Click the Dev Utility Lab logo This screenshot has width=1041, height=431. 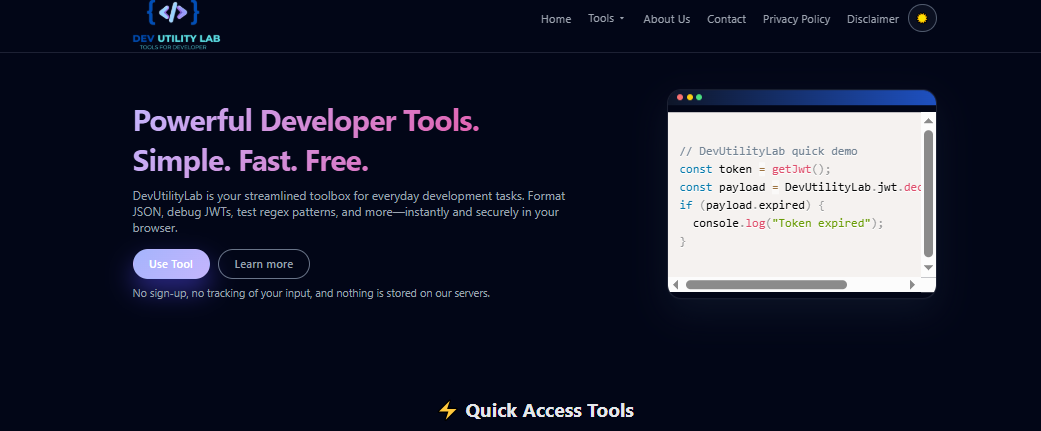(176, 25)
